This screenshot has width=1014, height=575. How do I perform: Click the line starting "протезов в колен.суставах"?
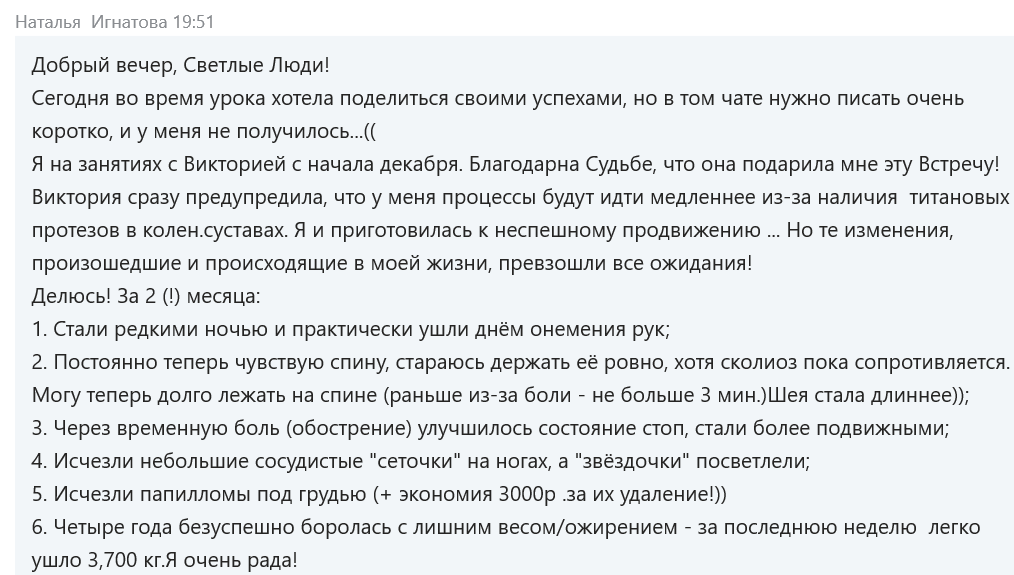[493, 231]
